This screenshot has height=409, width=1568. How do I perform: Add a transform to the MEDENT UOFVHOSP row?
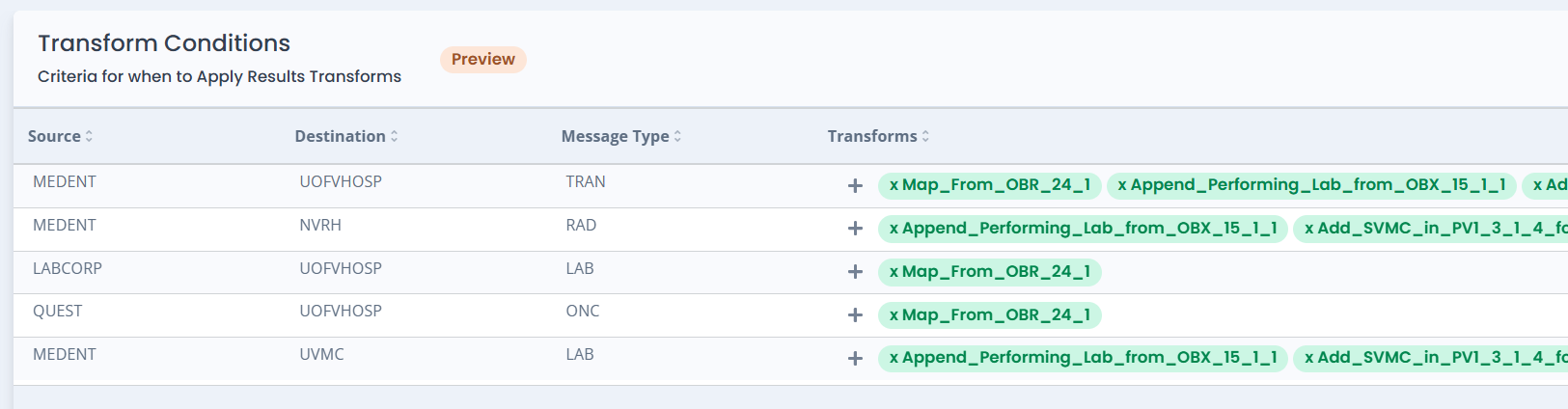[855, 185]
